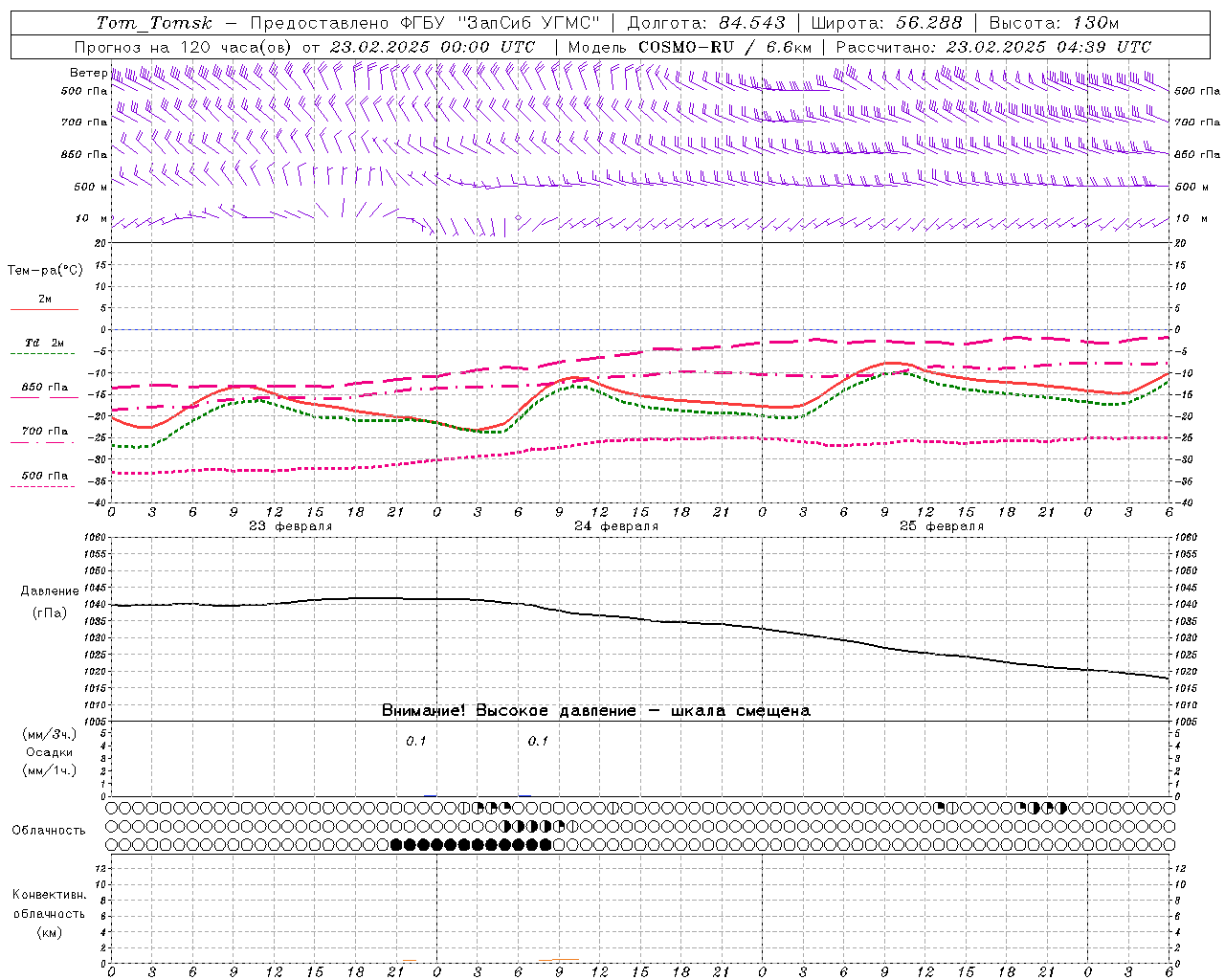Click the Широта: 56.288 value
The height and width of the screenshot is (980, 1225).
[x=887, y=23]
